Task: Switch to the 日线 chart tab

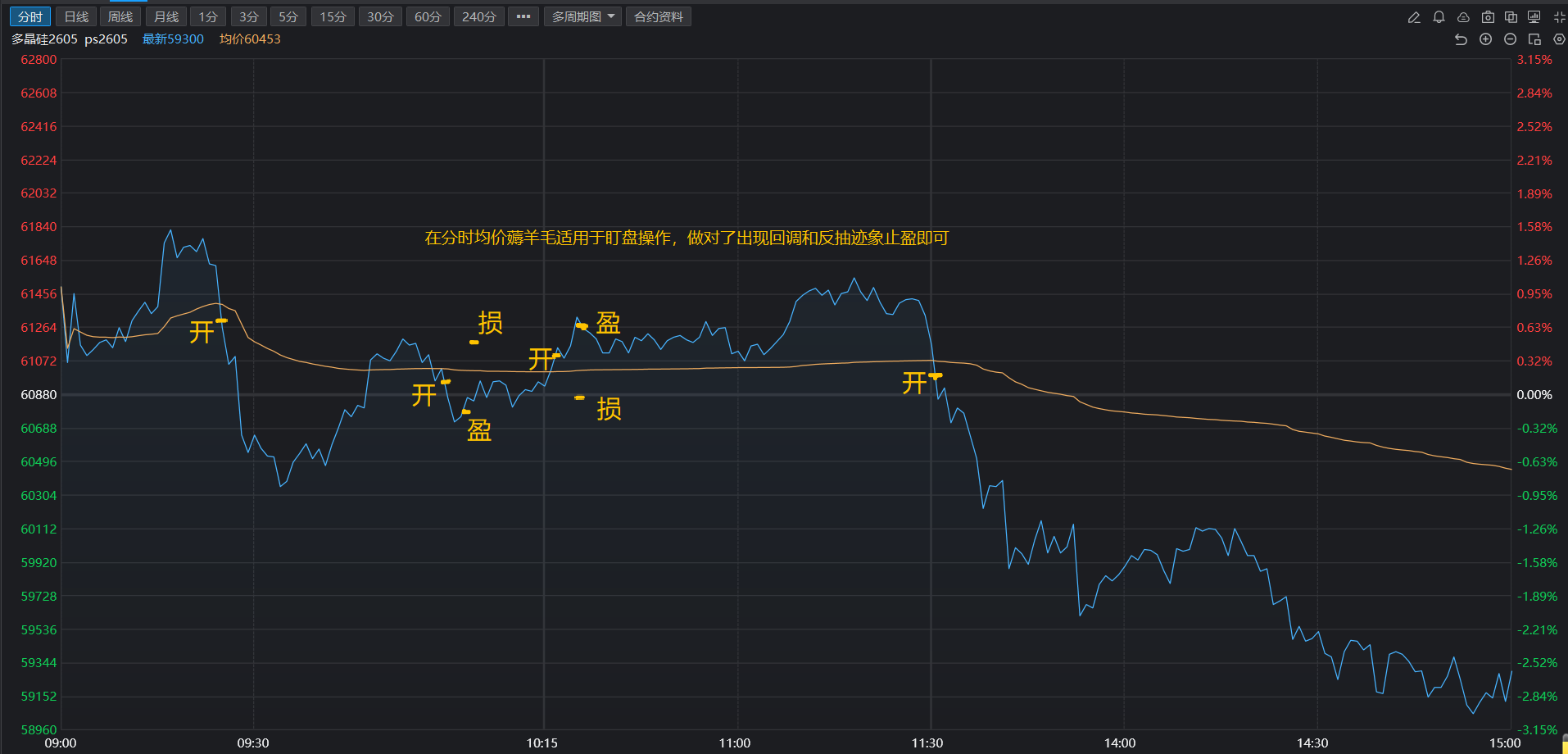Action: coord(76,16)
